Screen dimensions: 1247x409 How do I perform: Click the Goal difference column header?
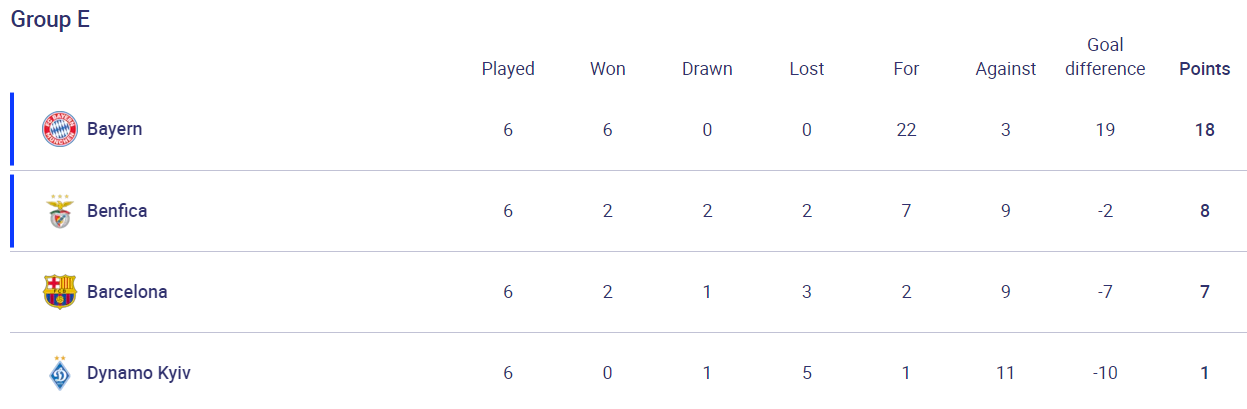pyautogui.click(x=1105, y=57)
